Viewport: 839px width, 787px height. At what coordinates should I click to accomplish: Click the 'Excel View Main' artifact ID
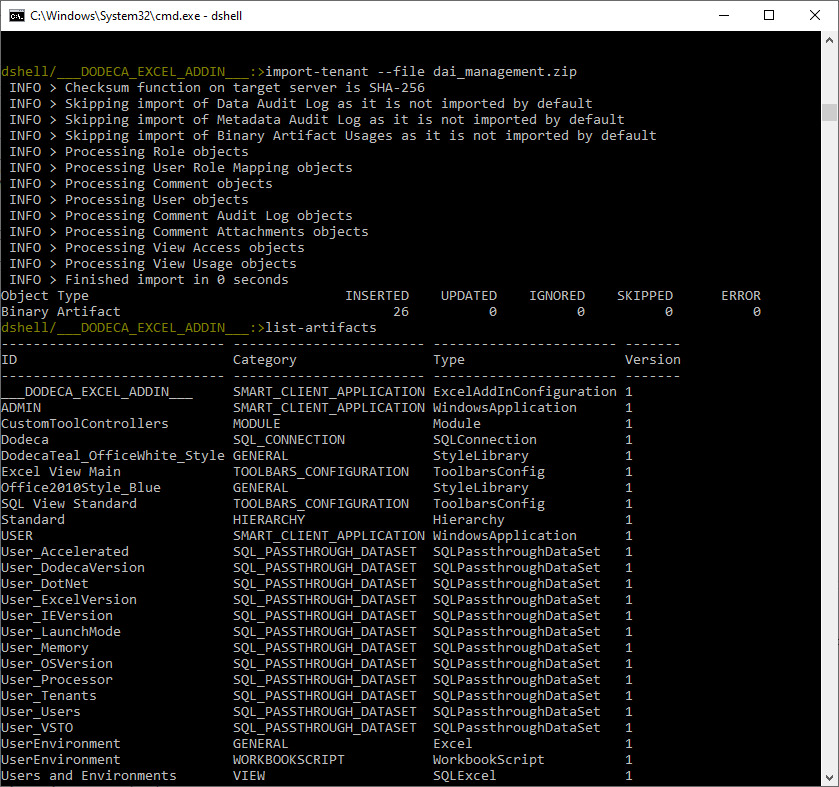click(61, 472)
